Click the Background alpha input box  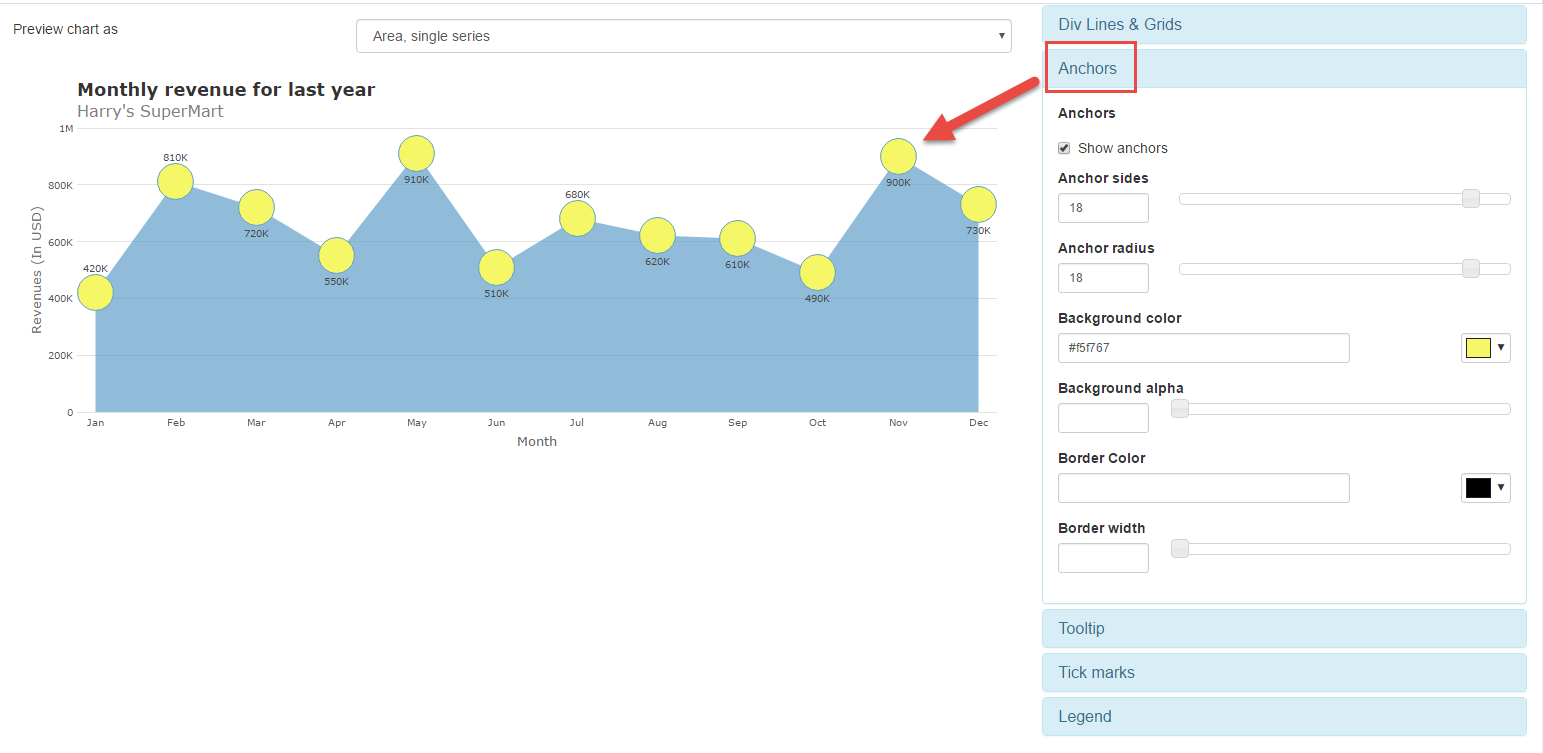click(x=1103, y=418)
